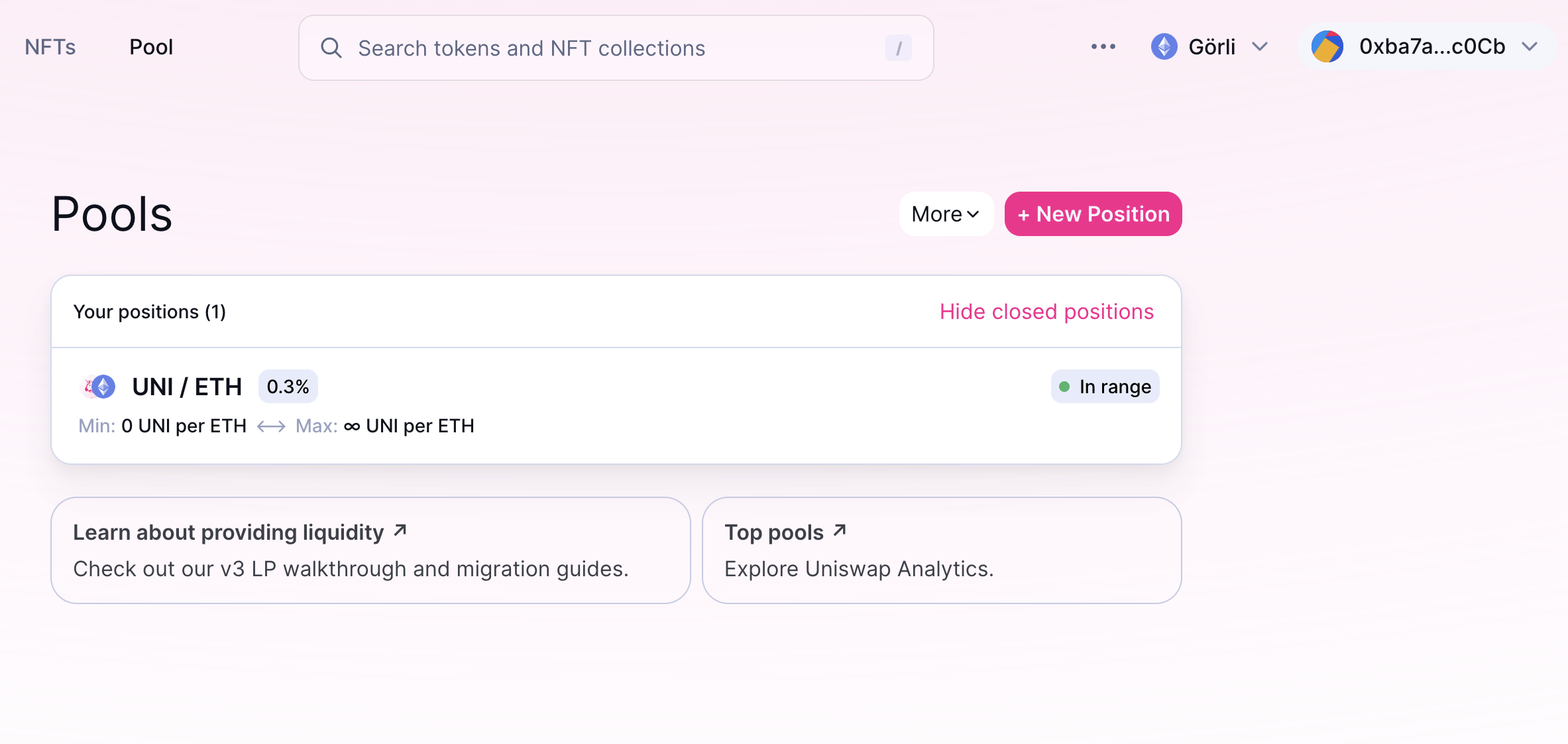Click the three-dot more options icon
Image resolution: width=1568 pixels, height=744 pixels.
(x=1103, y=46)
